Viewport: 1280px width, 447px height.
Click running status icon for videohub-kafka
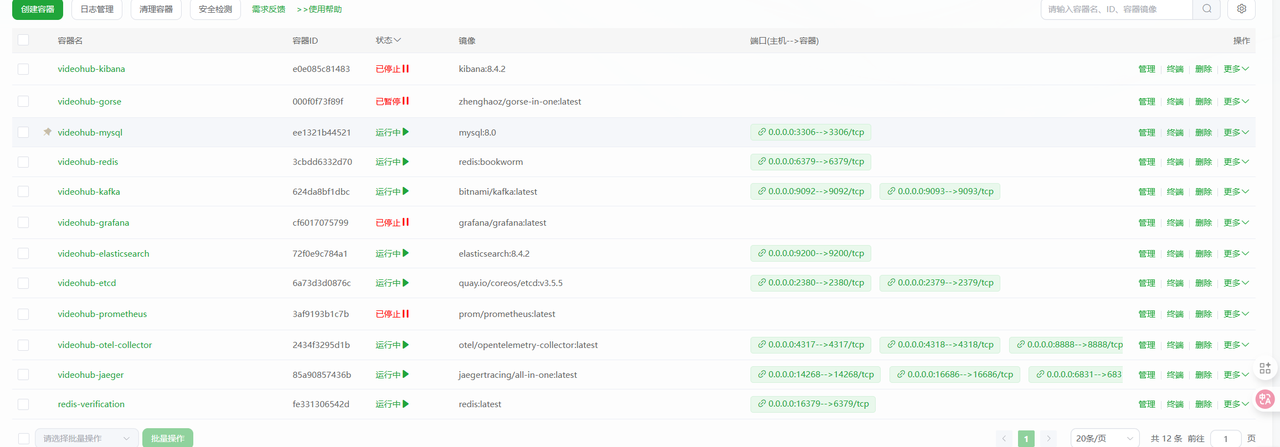406,191
